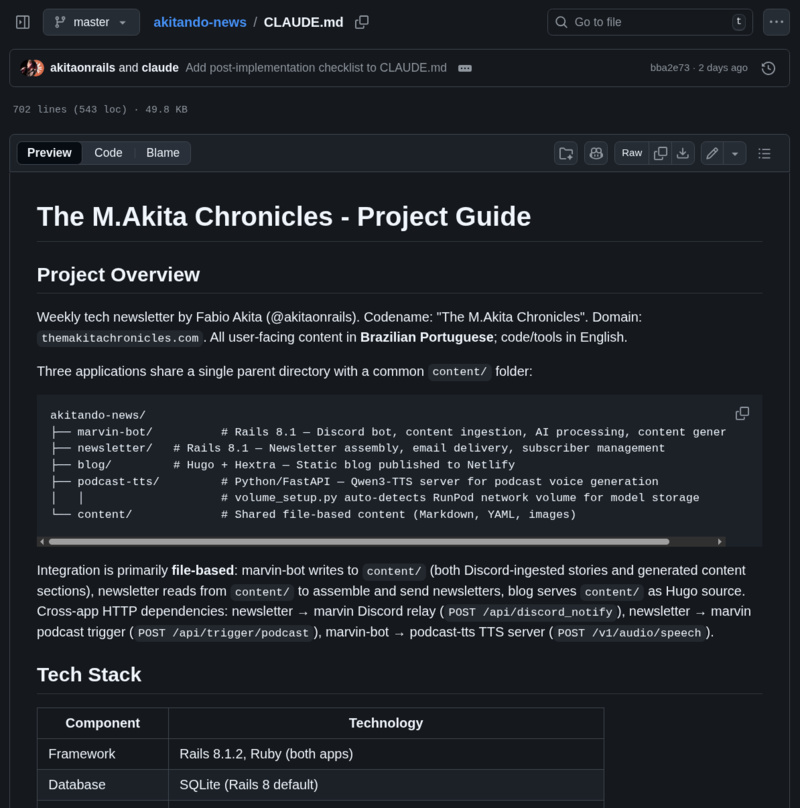The width and height of the screenshot is (800, 808).
Task: Click the akitaonrails author name
Action: coord(82,68)
